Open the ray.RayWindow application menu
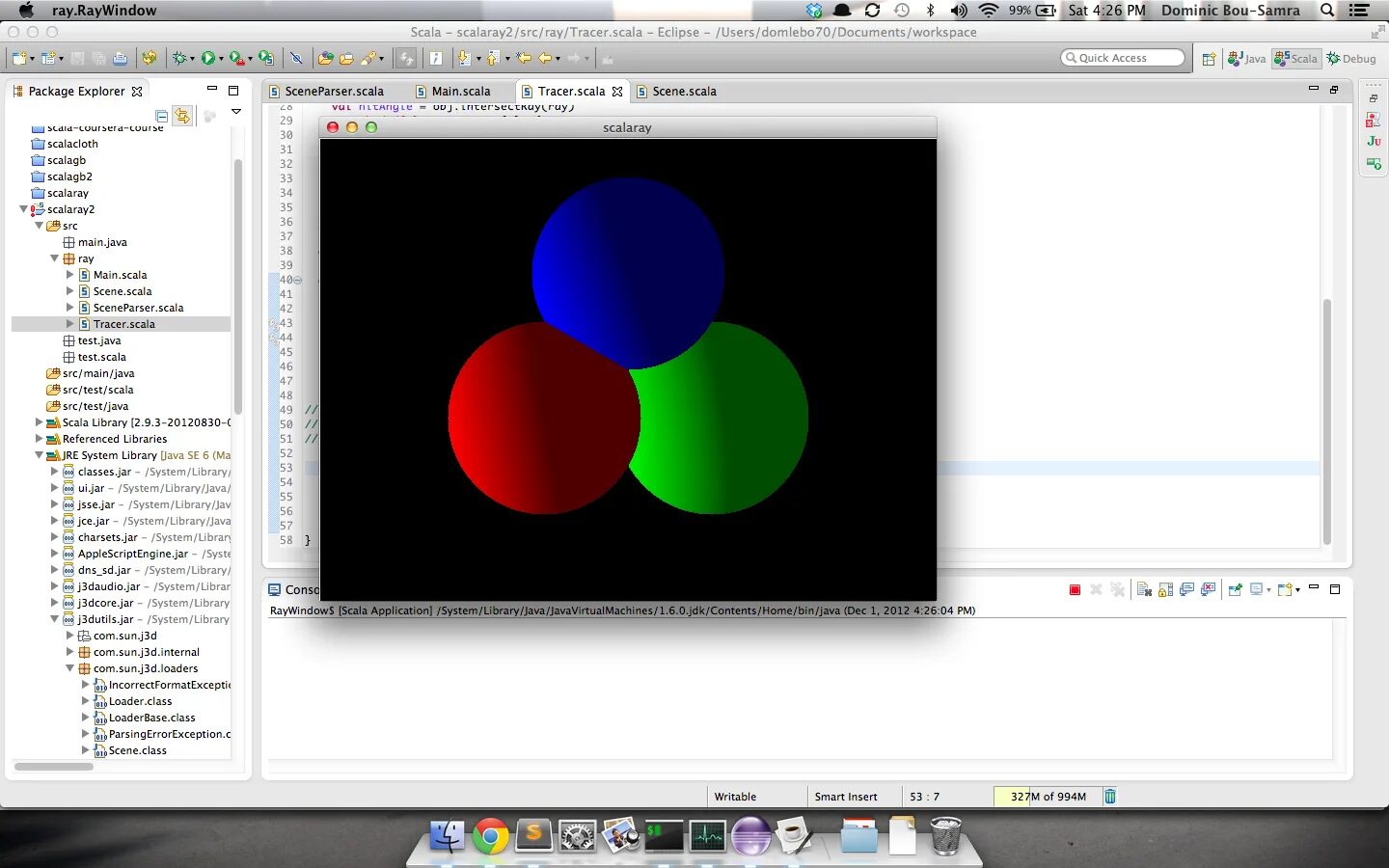1389x868 pixels. point(104,11)
